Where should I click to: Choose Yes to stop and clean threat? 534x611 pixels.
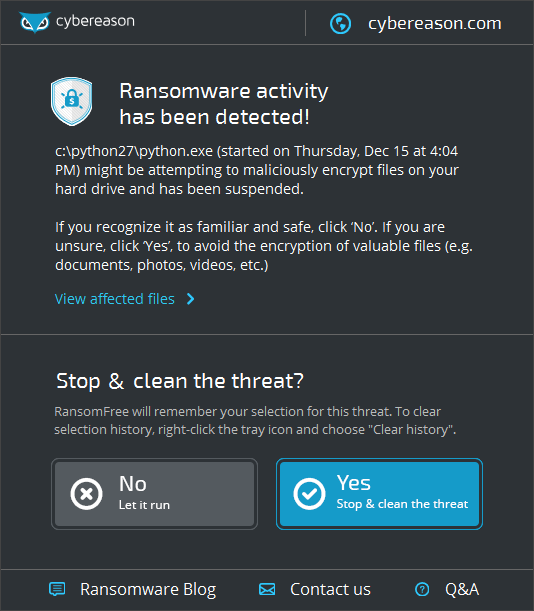[x=379, y=494]
